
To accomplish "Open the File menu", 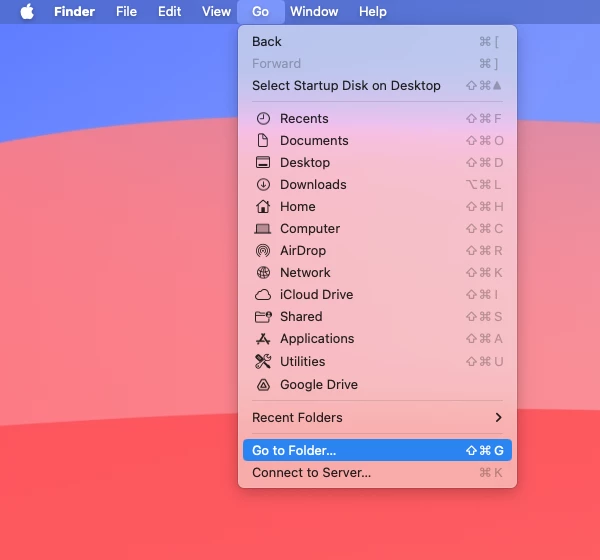I will 126,11.
